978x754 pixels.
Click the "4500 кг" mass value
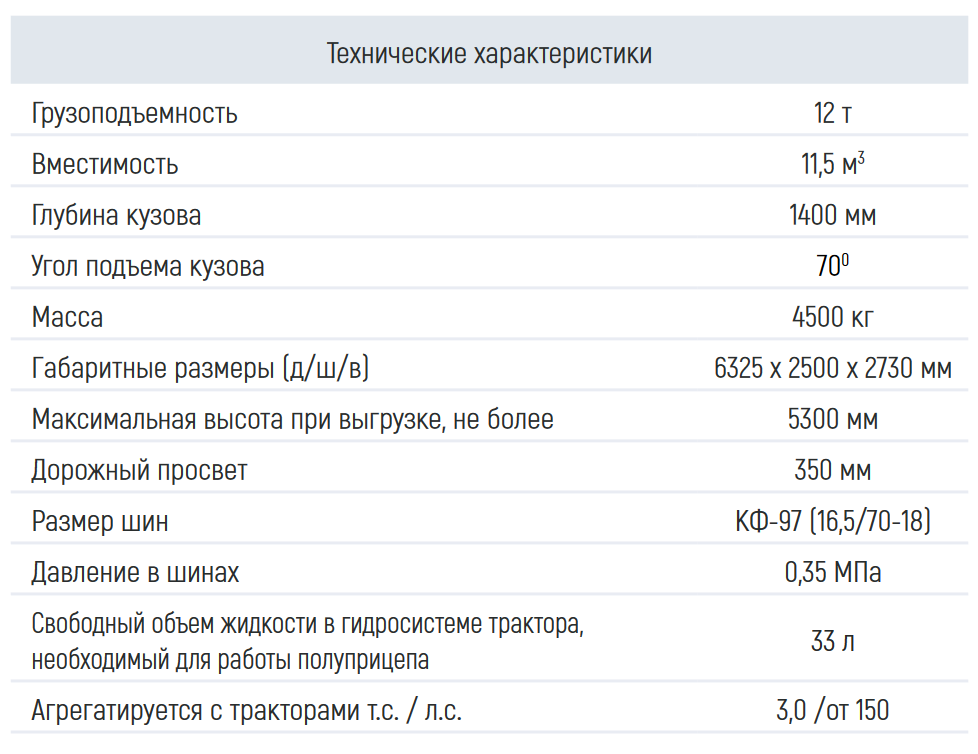[832, 318]
